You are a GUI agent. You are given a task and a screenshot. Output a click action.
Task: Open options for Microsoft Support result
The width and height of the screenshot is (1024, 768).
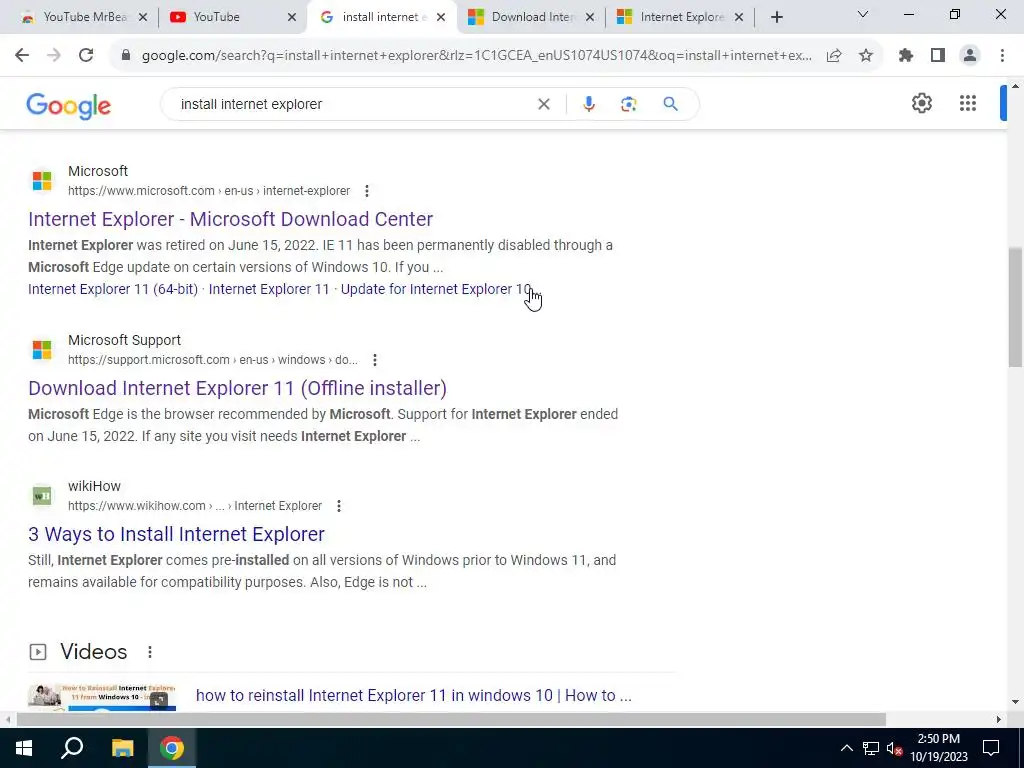click(x=375, y=360)
